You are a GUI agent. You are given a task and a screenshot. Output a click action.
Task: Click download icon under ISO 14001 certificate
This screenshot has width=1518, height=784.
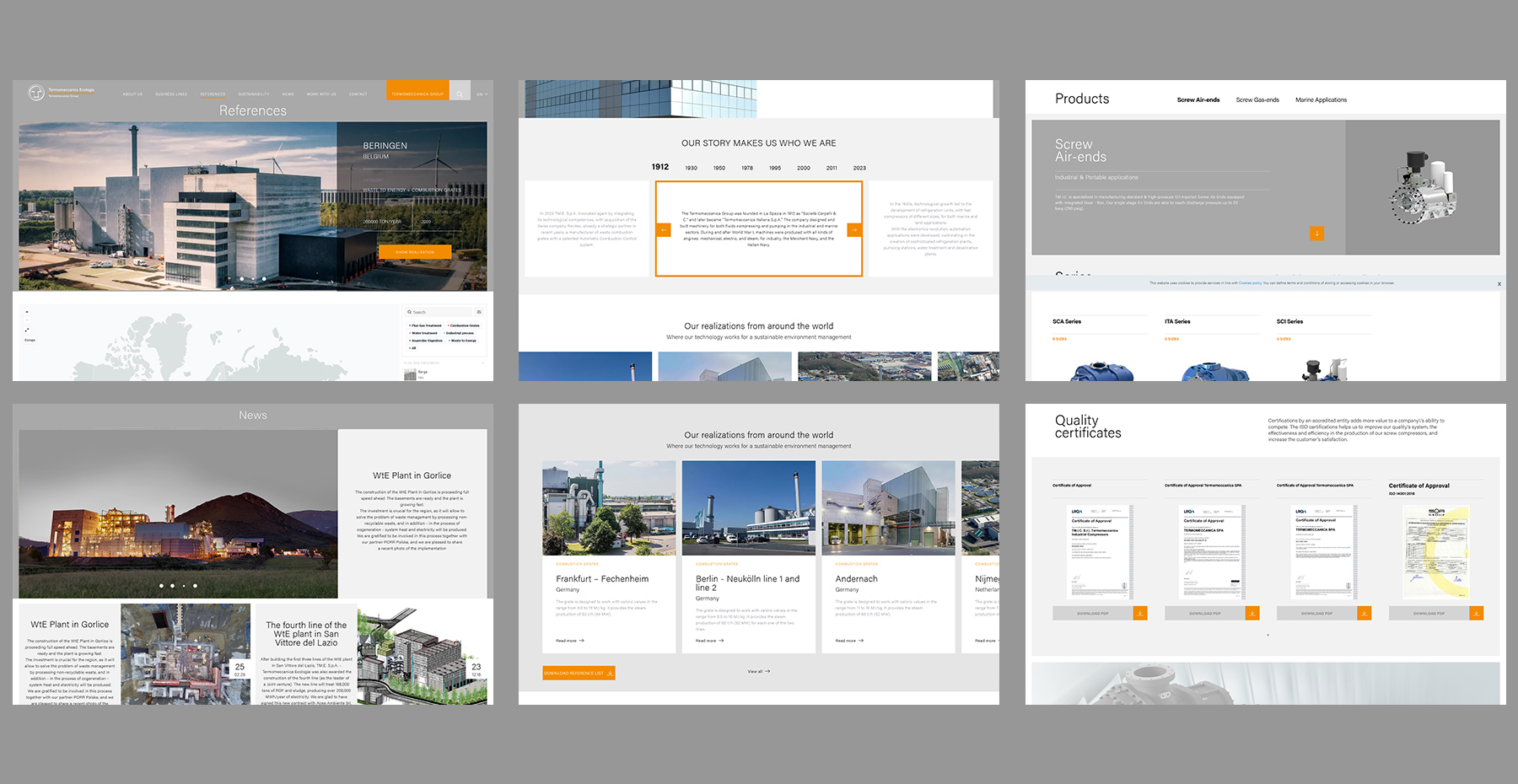[1476, 614]
